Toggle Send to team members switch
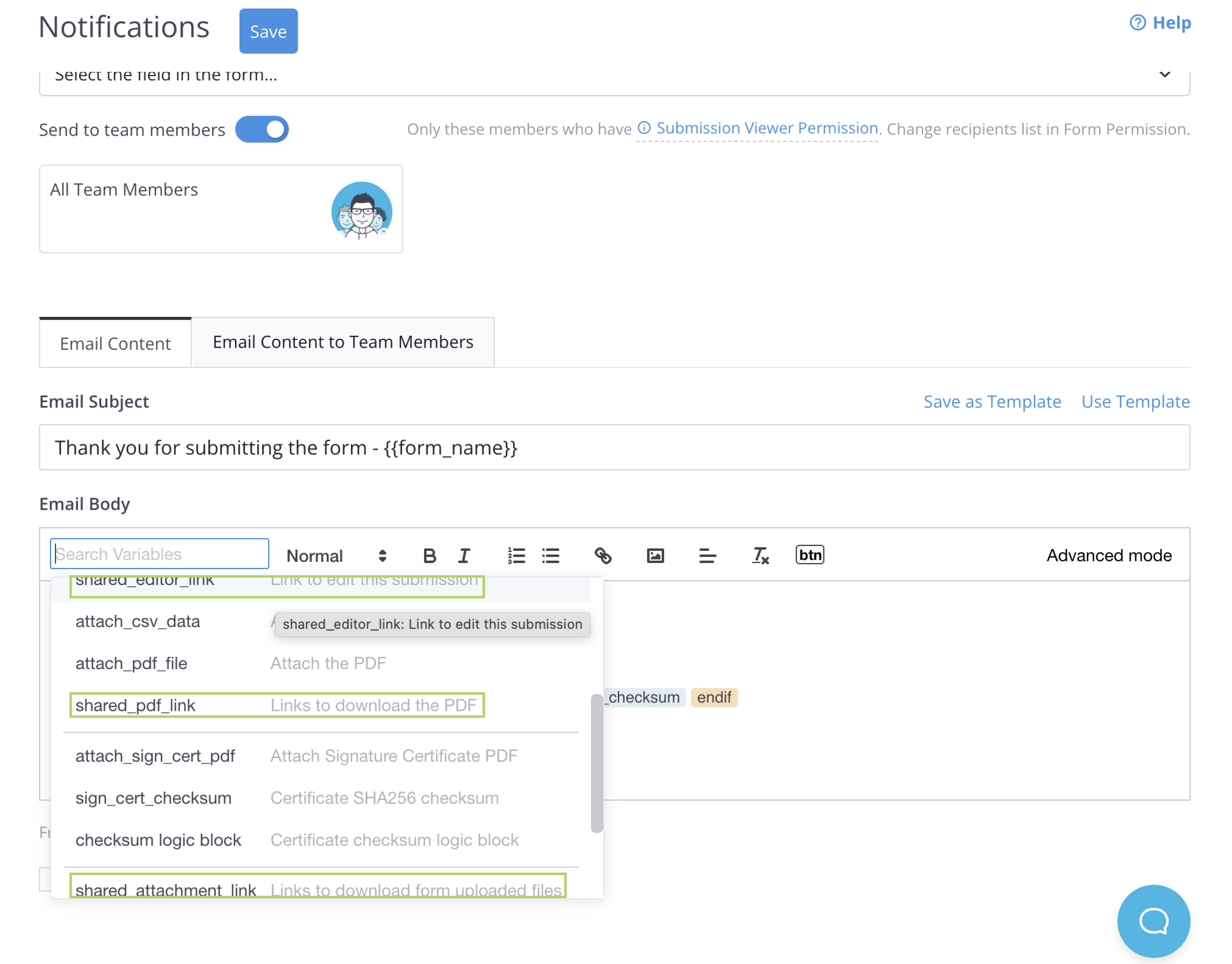 click(x=263, y=129)
